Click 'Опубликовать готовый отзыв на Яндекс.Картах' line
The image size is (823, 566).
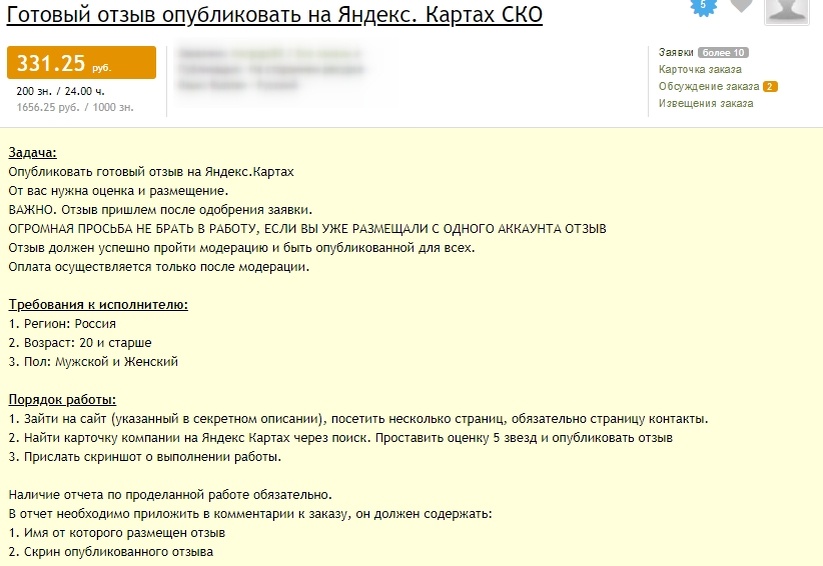point(151,172)
